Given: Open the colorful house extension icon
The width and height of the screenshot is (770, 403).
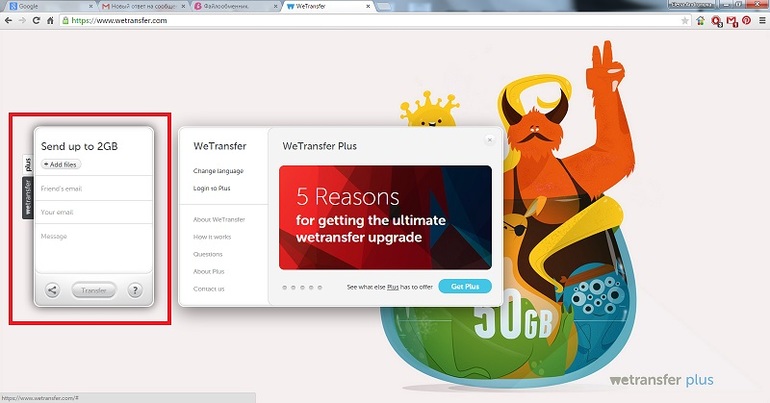Looking at the screenshot, I should click(x=701, y=21).
